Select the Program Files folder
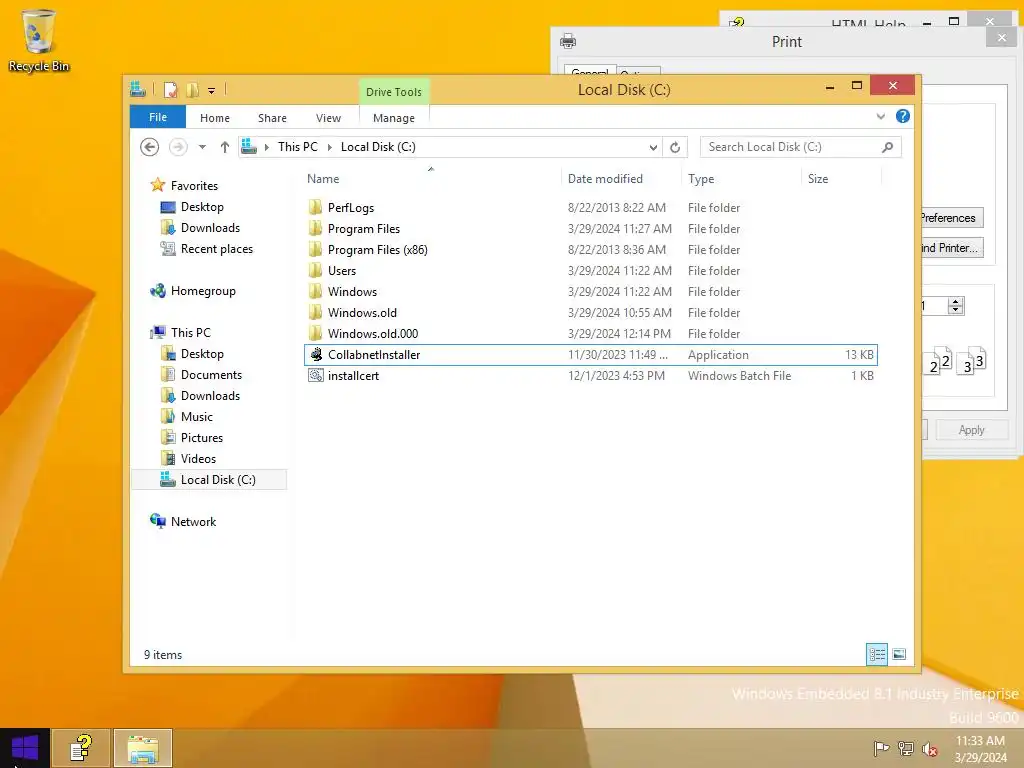Screen dimensions: 1024x768 tap(590, 229)
